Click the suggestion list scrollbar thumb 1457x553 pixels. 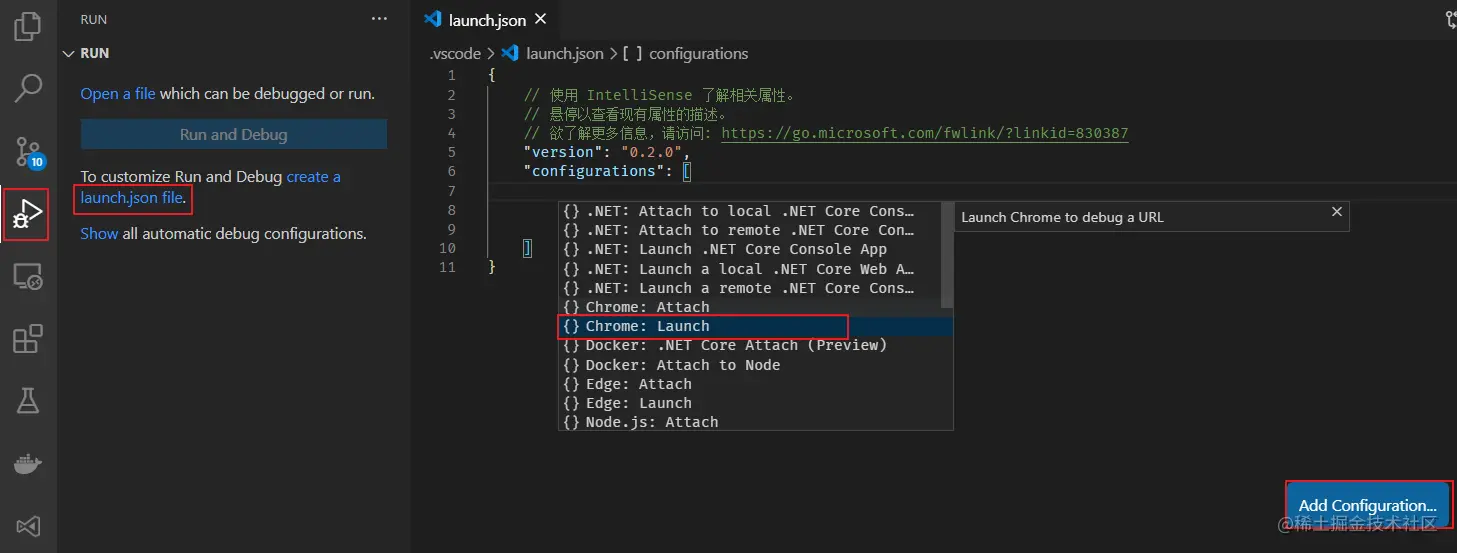pyautogui.click(x=948, y=255)
